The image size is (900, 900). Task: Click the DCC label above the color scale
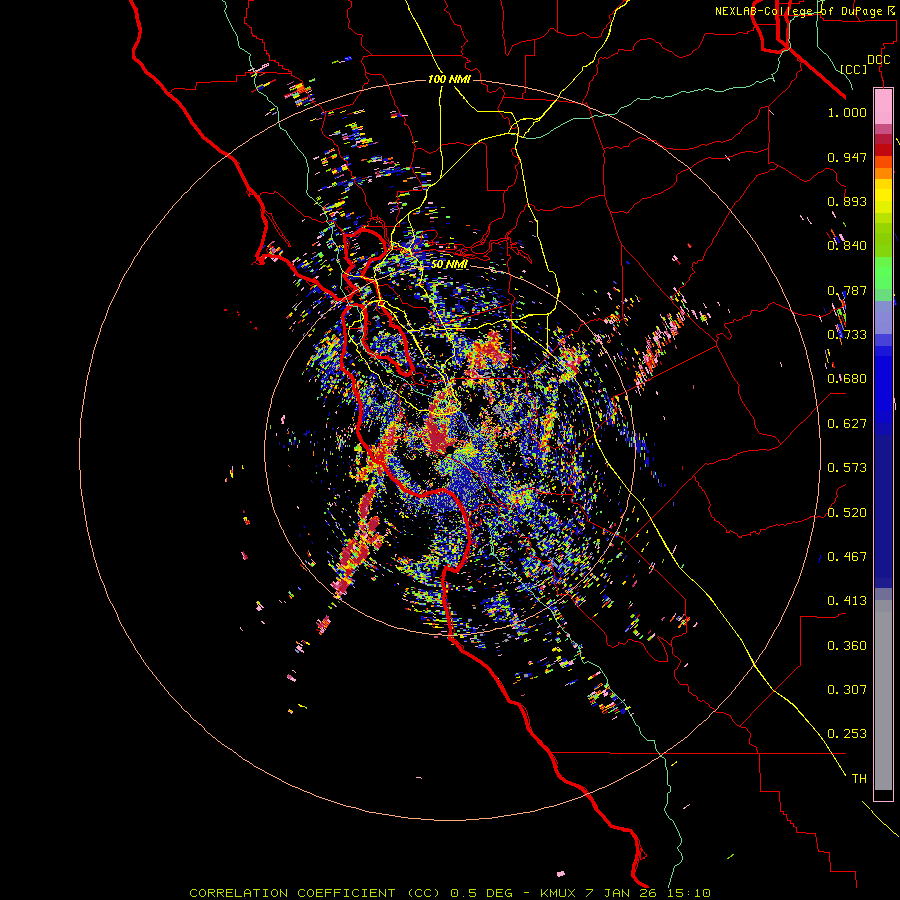point(879,59)
